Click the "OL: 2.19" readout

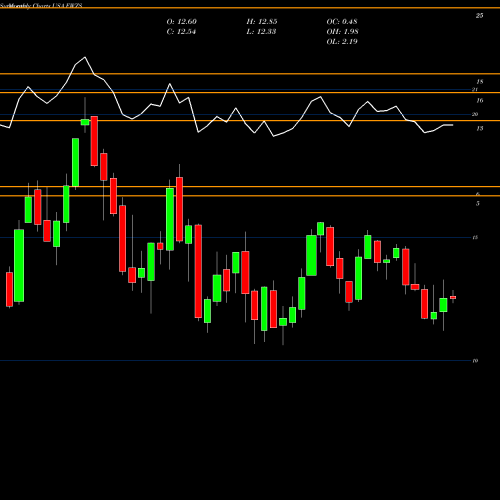[x=342, y=42]
